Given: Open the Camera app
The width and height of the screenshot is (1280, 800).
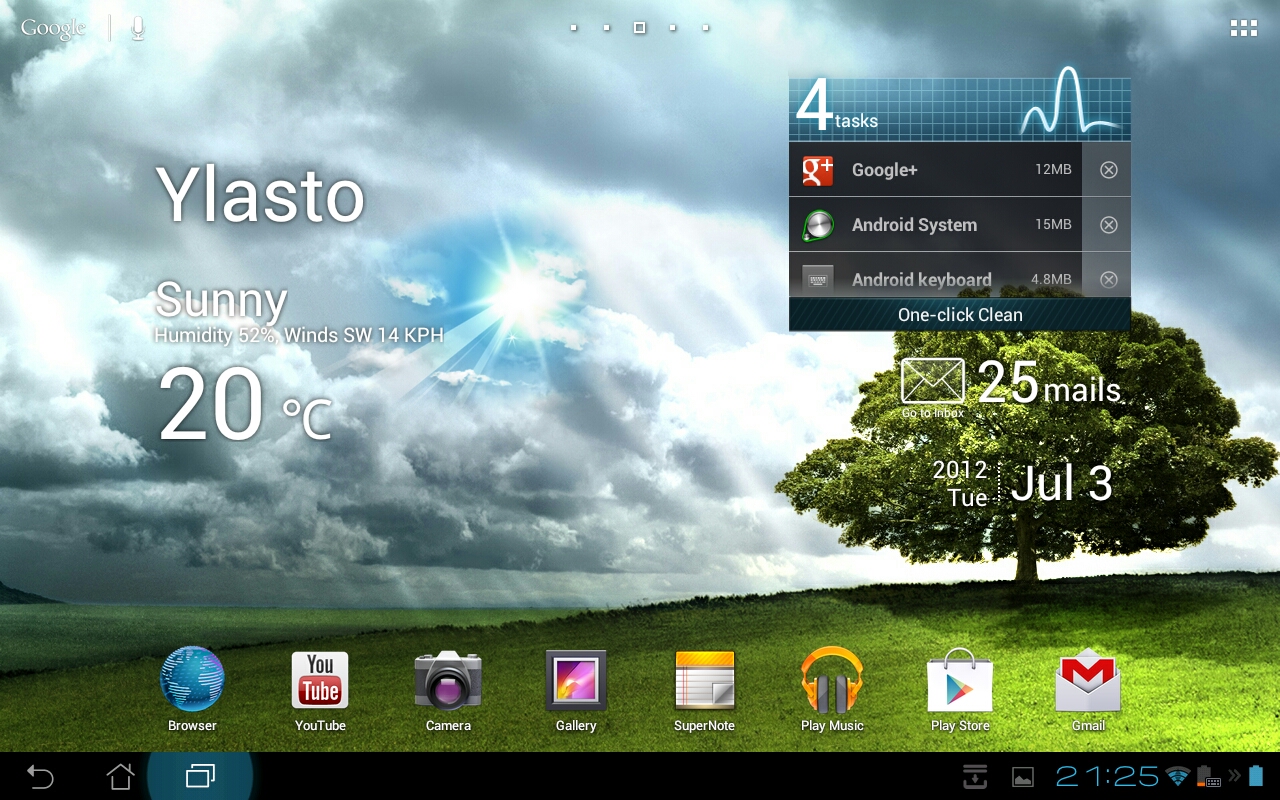Looking at the screenshot, I should [448, 689].
